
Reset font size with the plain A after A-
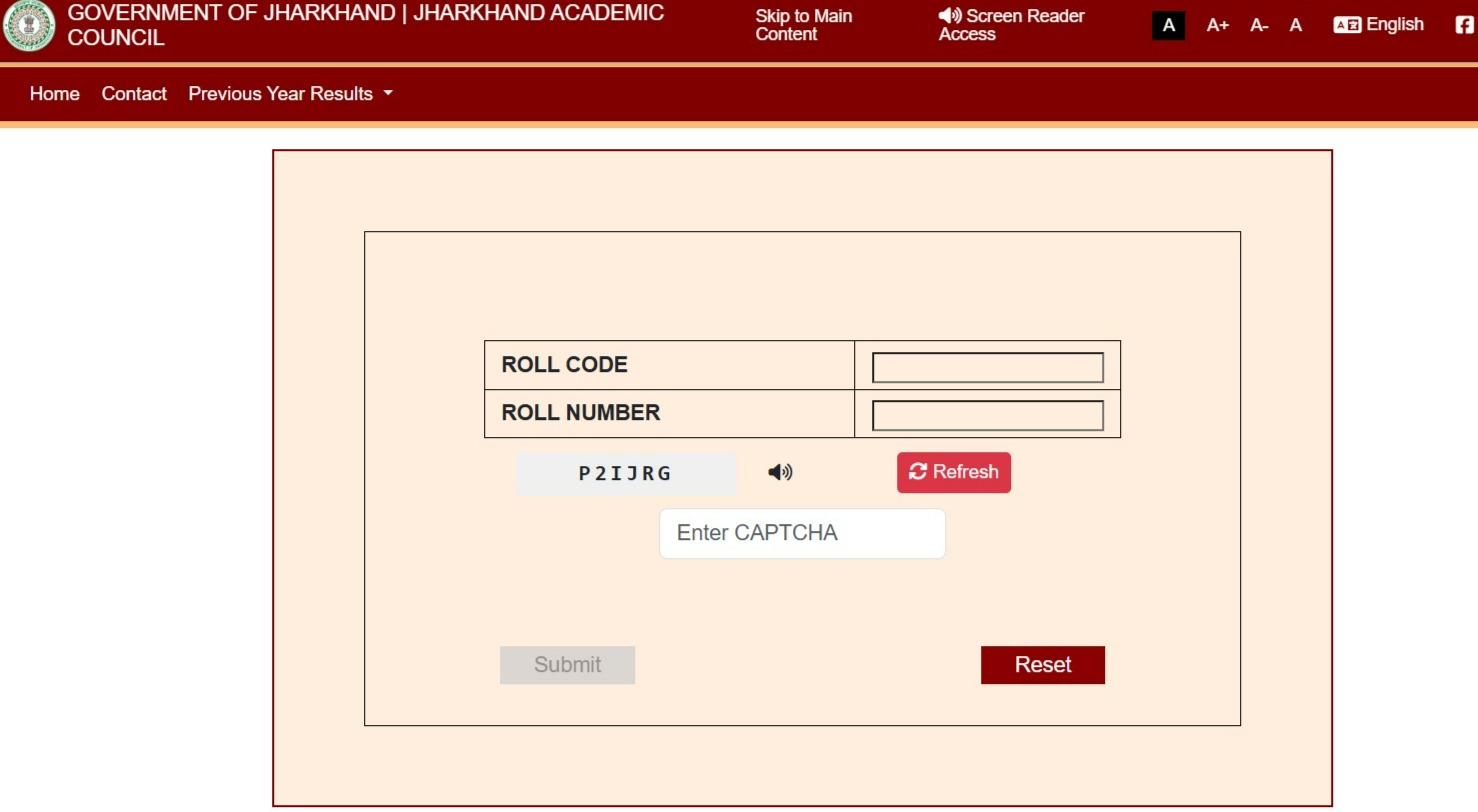click(1296, 26)
